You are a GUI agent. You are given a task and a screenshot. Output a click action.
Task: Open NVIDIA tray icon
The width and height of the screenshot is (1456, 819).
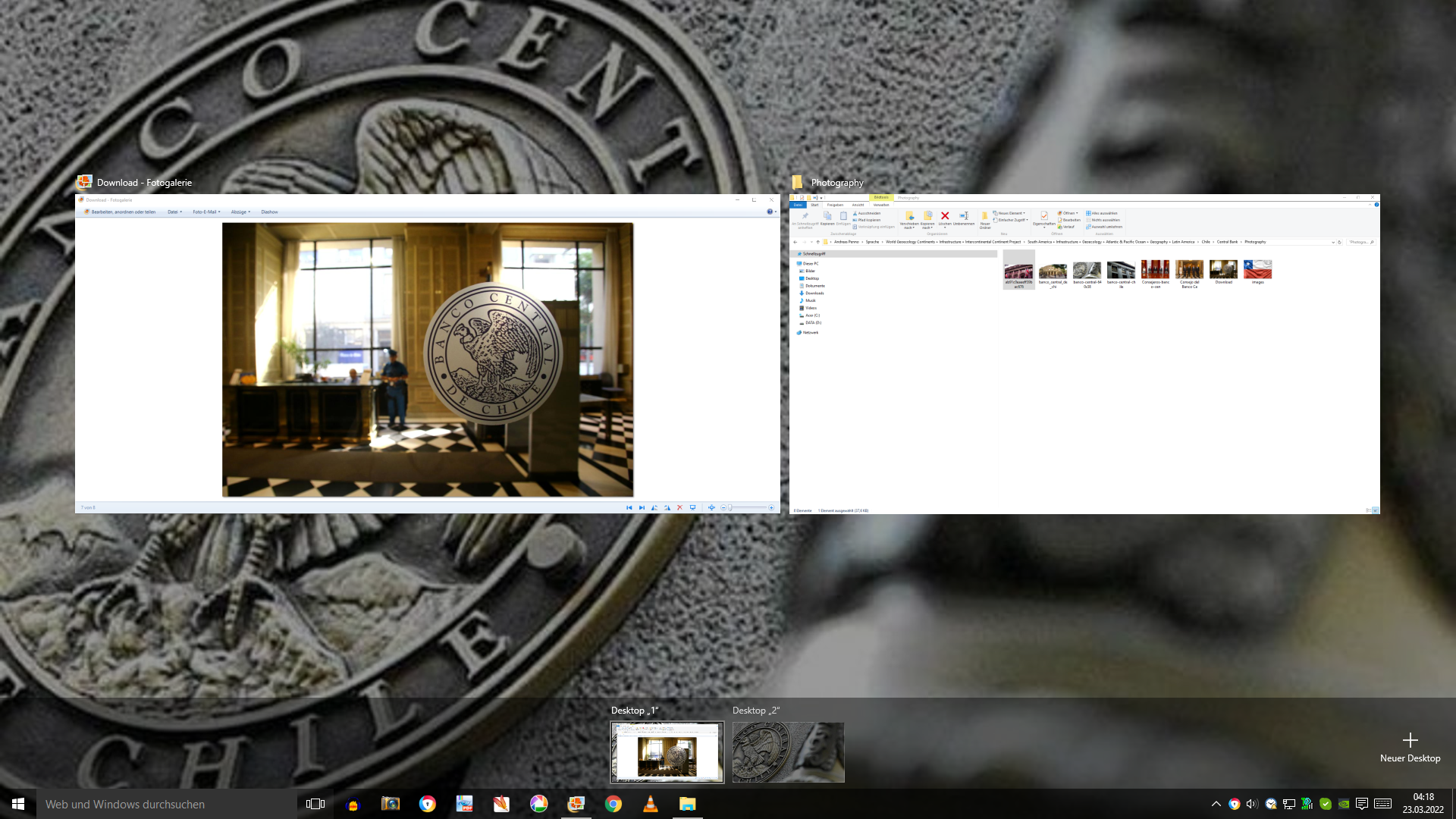pos(1343,804)
